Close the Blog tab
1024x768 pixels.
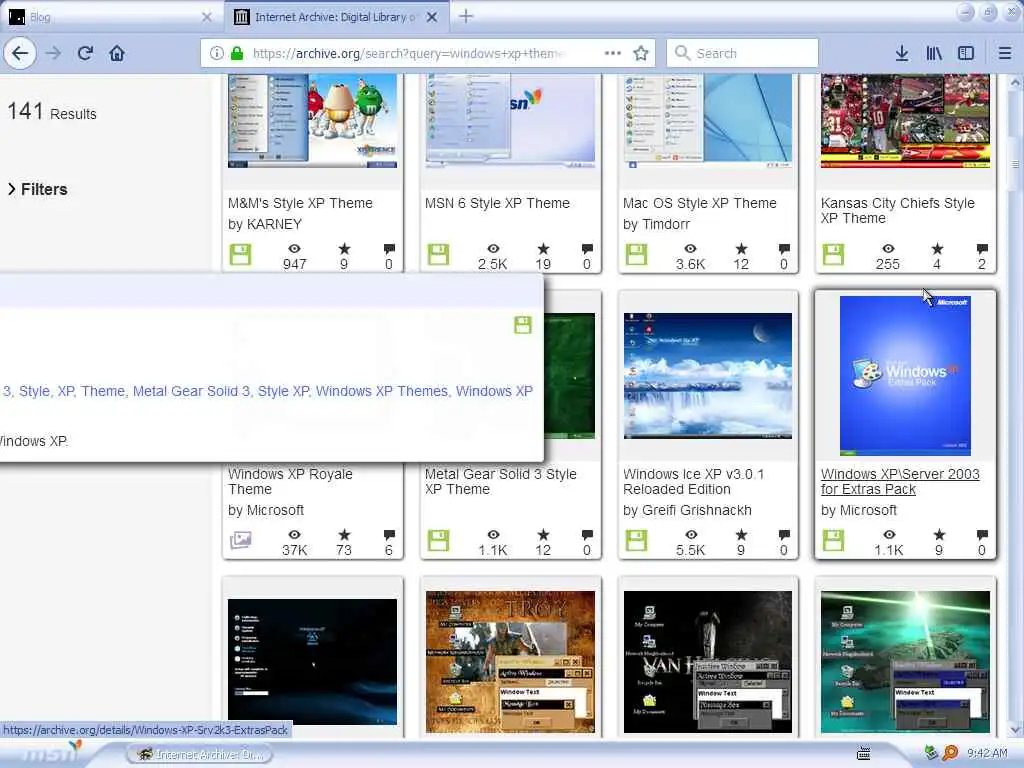click(x=206, y=17)
